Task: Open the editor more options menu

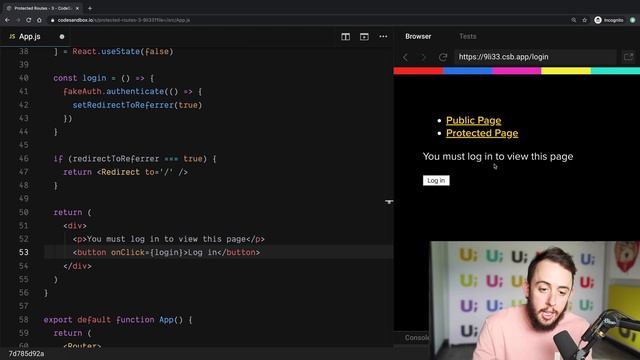Action: (383, 36)
